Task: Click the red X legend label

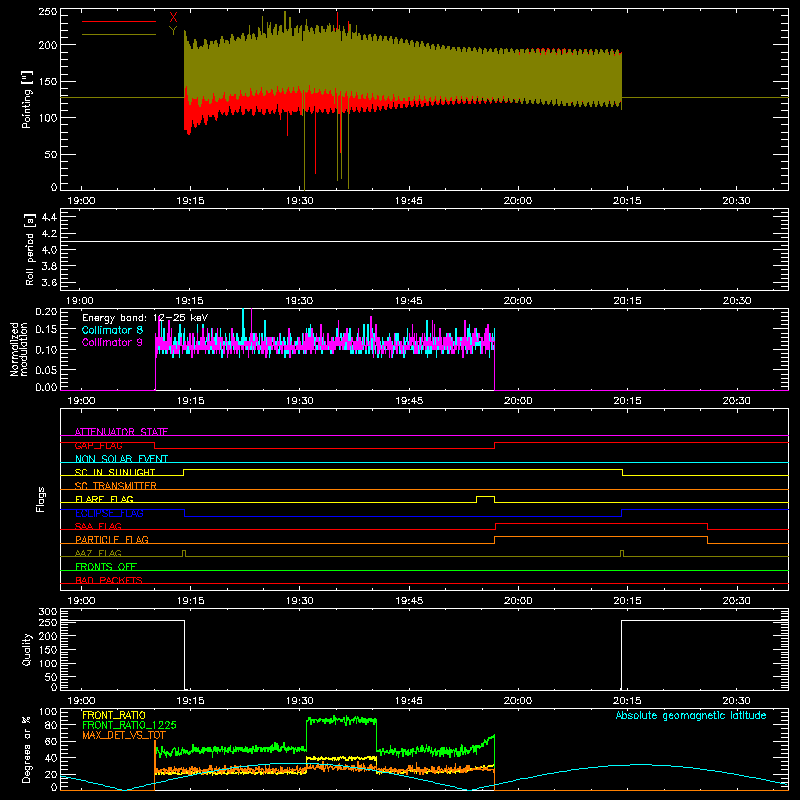Action: pos(173,18)
